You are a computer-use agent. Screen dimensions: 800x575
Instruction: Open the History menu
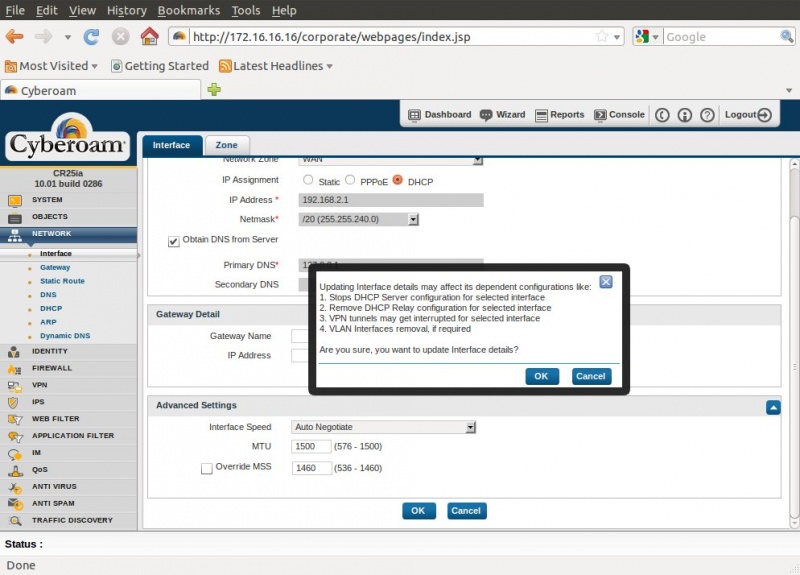pyautogui.click(x=127, y=10)
